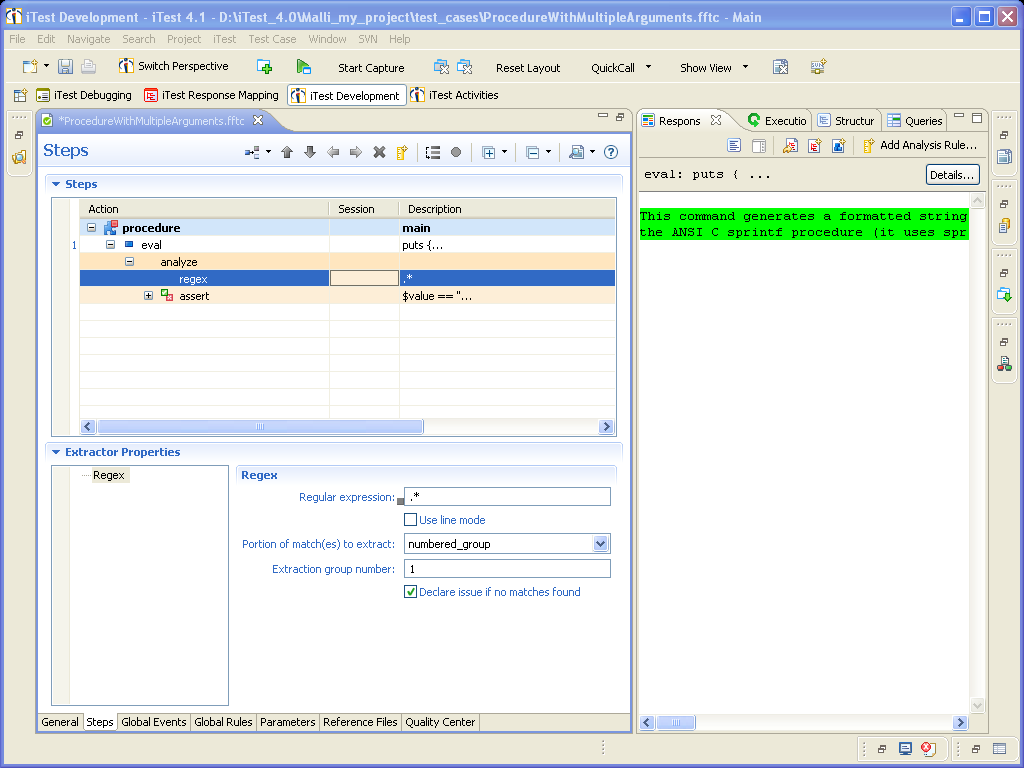Move the regex step down with the arrow icon
1024x768 pixels.
(310, 153)
